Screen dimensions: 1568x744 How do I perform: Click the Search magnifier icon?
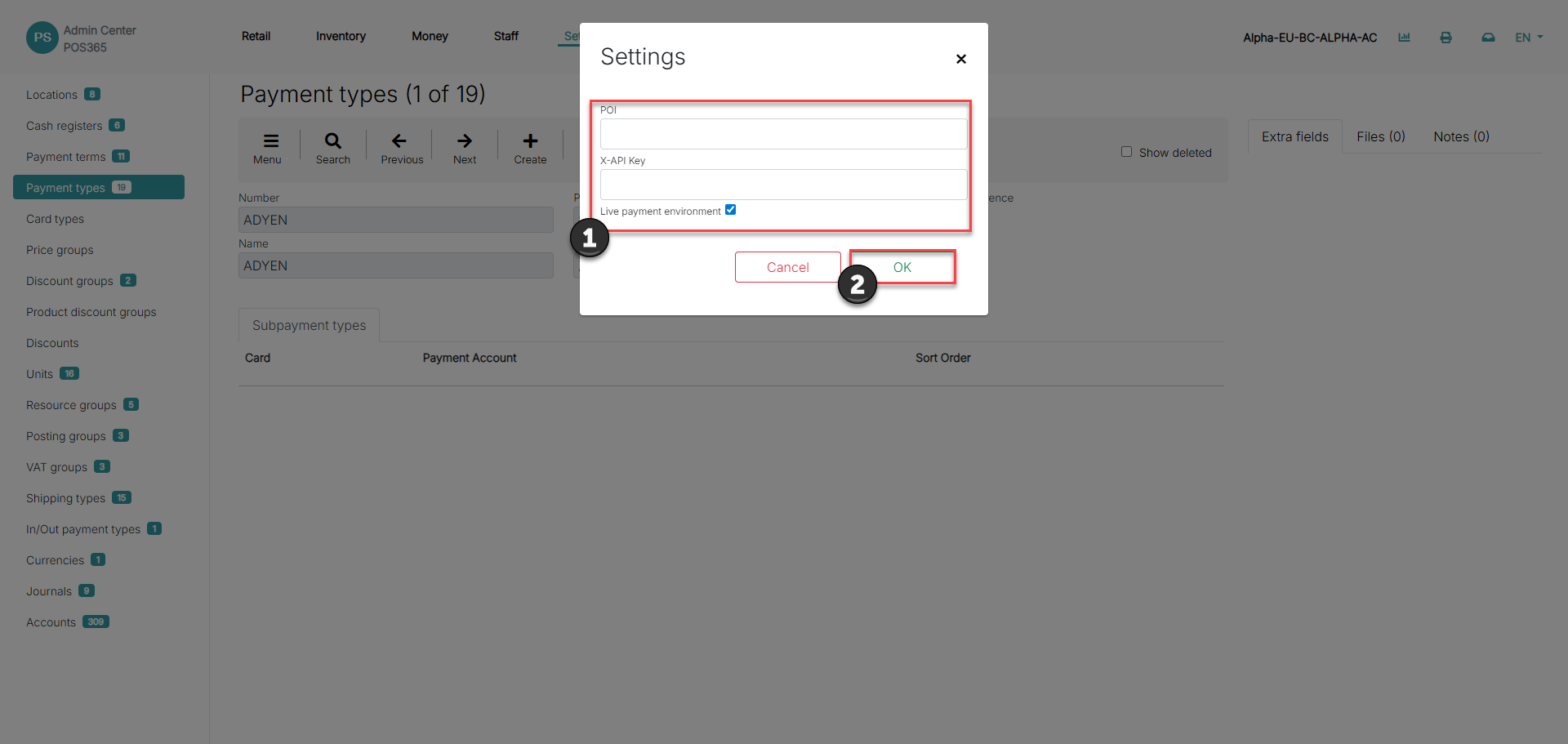(x=333, y=140)
